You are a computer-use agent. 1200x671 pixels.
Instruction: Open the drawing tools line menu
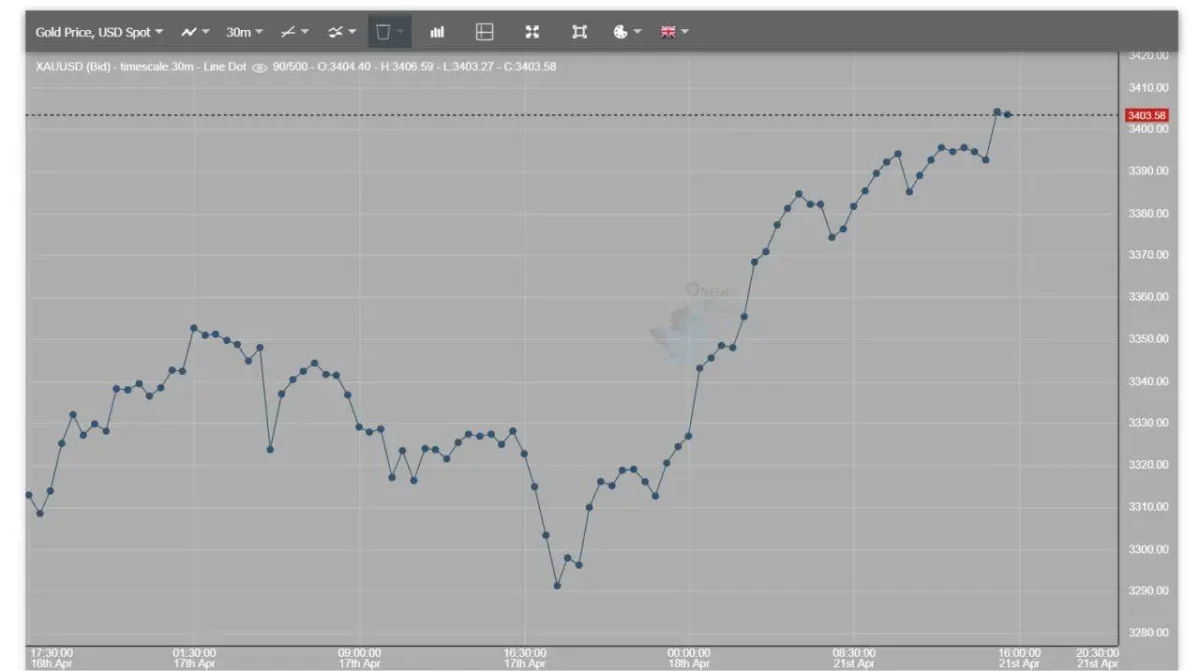click(x=294, y=32)
